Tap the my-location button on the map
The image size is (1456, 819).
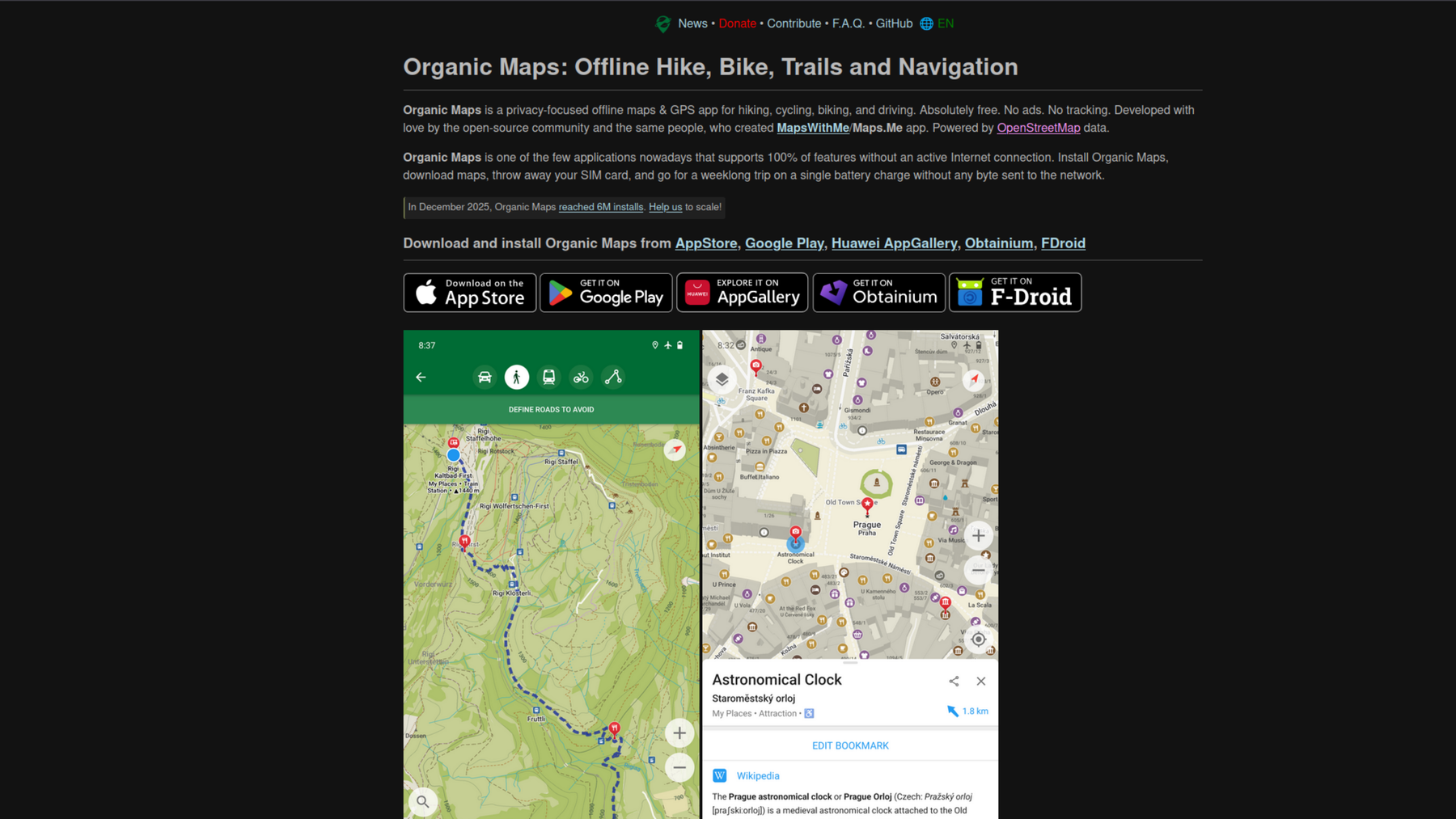[x=978, y=639]
